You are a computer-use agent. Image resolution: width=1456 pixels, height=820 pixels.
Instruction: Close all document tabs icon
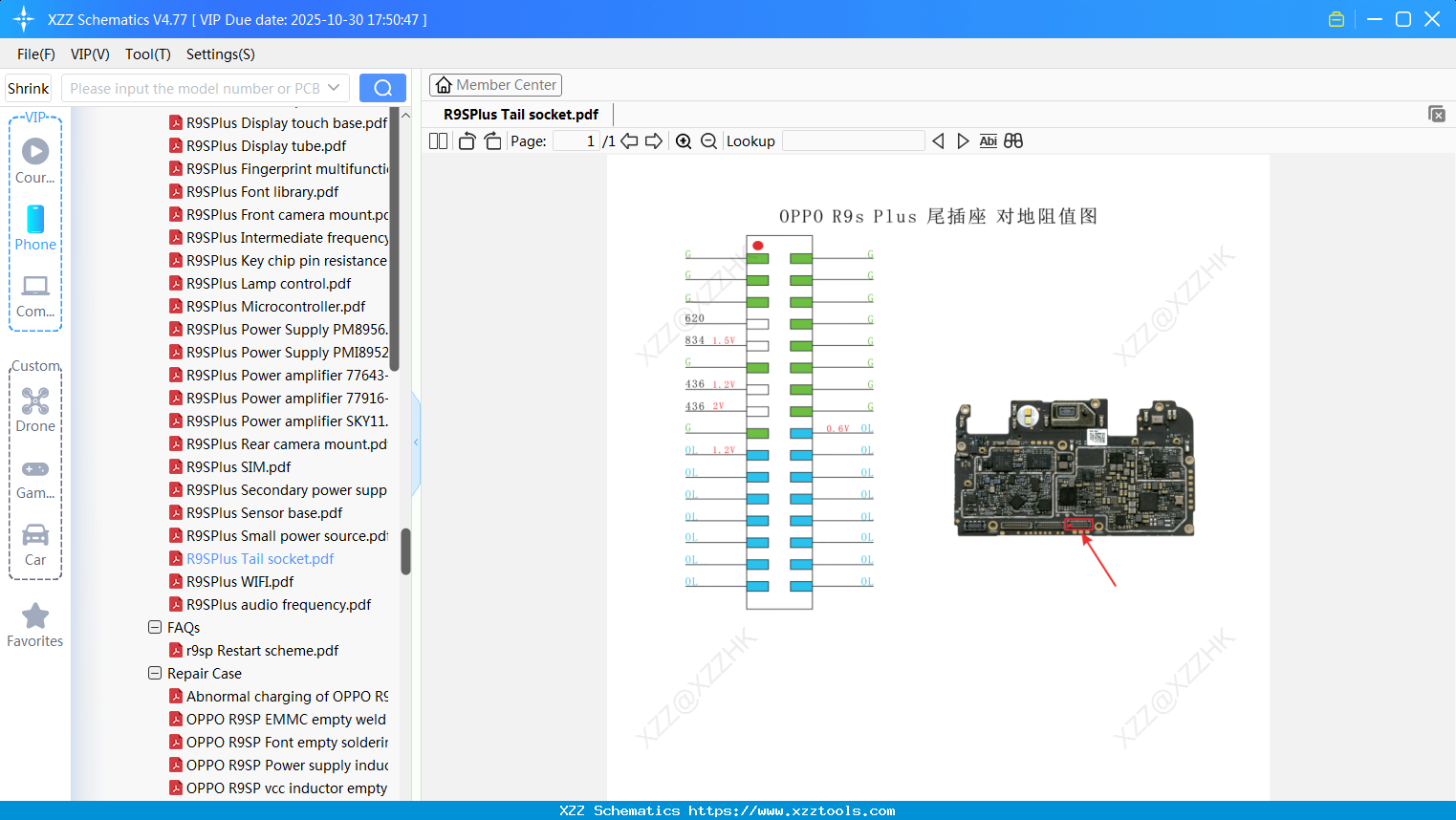tap(1436, 114)
